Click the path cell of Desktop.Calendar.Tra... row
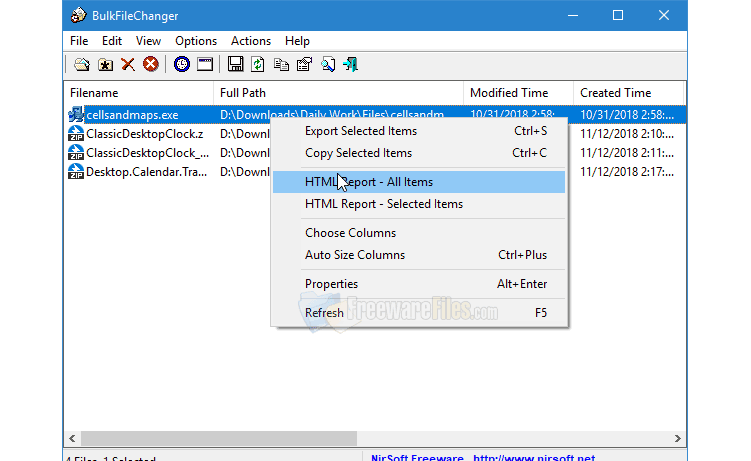 click(245, 172)
